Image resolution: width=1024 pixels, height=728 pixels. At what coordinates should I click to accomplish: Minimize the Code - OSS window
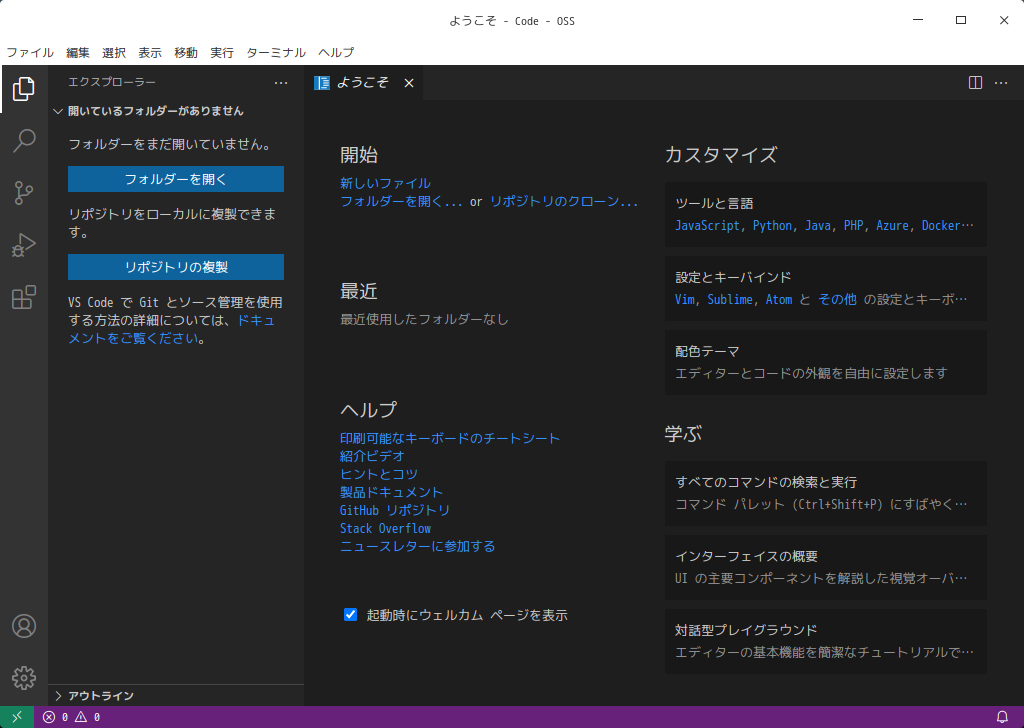pos(918,20)
